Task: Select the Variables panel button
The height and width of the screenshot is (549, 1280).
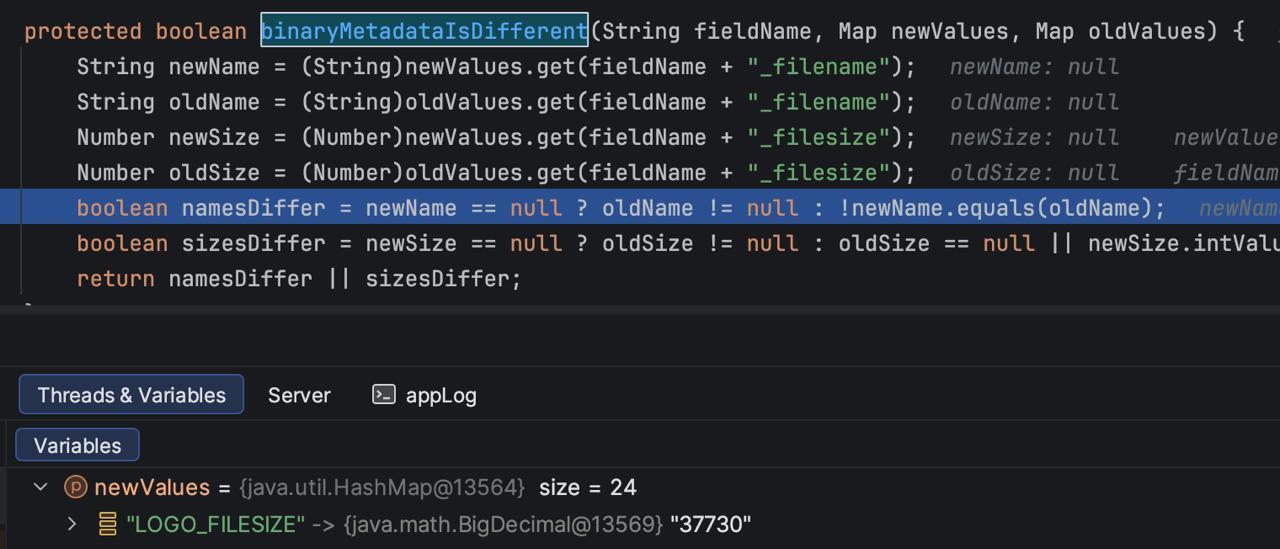Action: pos(77,445)
